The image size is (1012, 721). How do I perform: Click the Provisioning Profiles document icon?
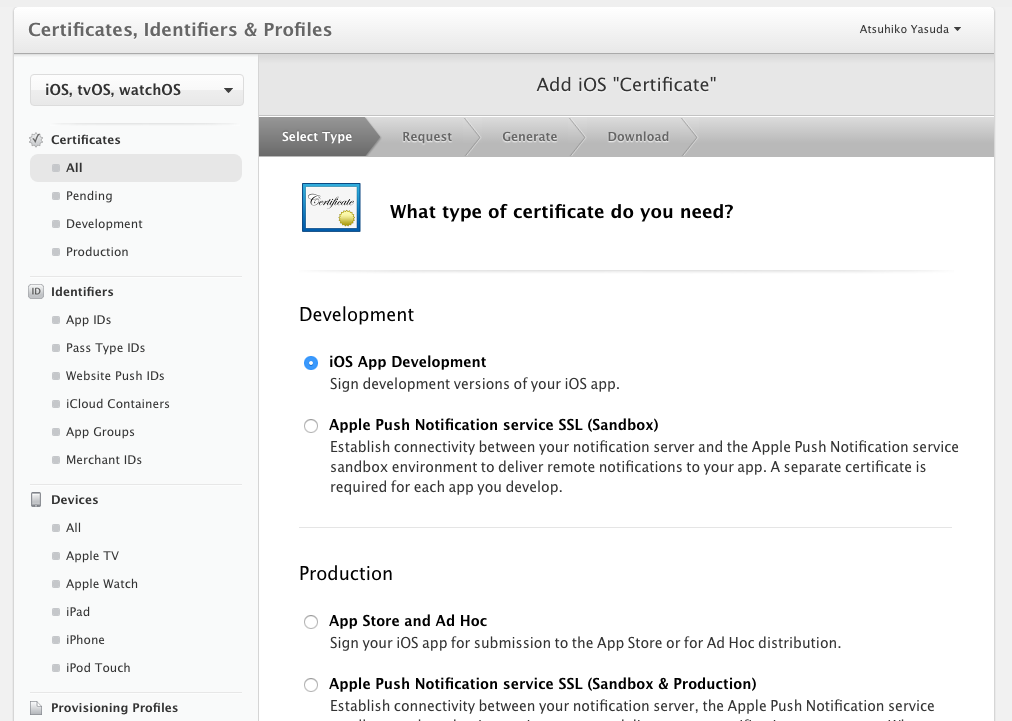[36, 707]
